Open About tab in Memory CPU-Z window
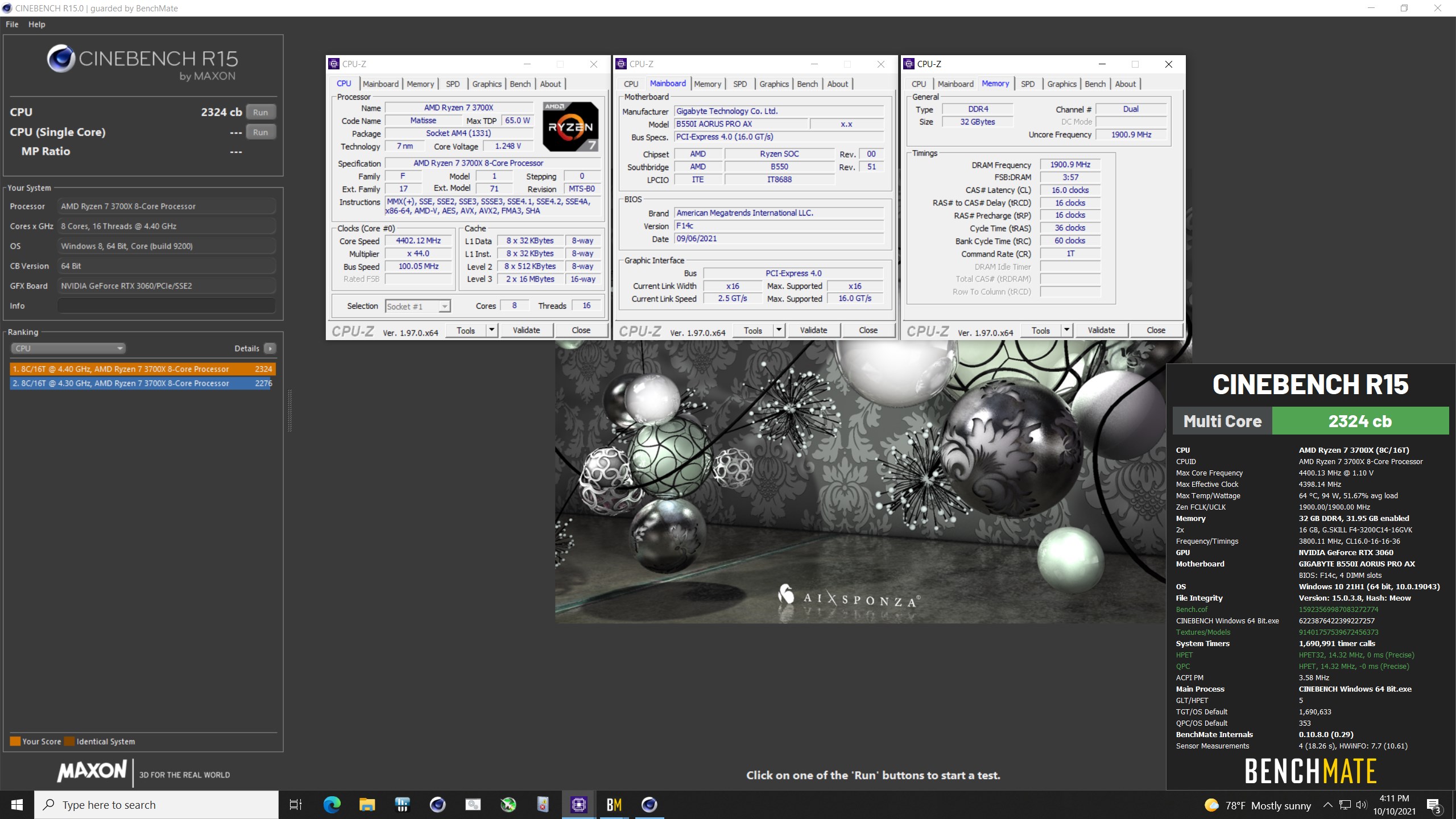The height and width of the screenshot is (819, 1456). click(x=1125, y=84)
